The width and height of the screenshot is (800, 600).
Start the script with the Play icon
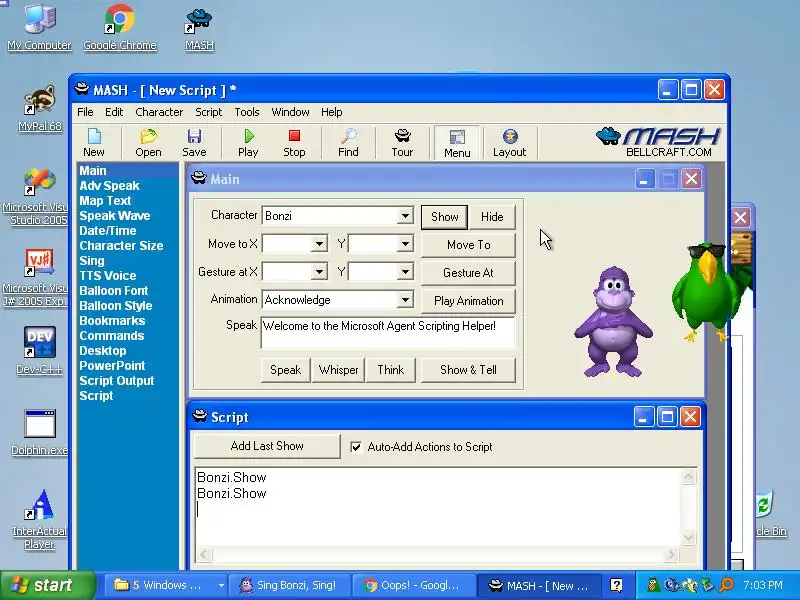(x=248, y=143)
